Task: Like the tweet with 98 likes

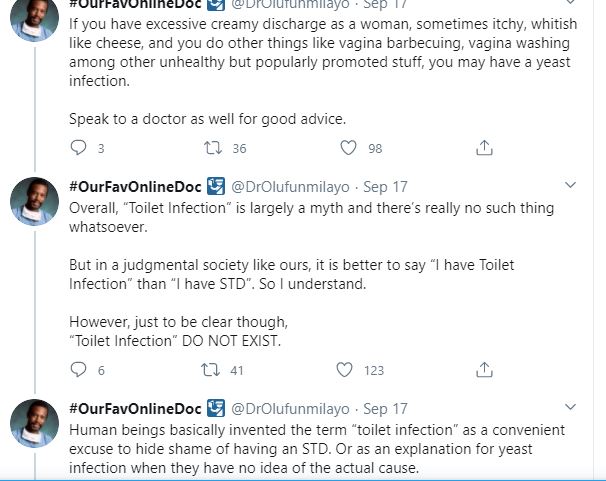Action: pyautogui.click(x=348, y=148)
